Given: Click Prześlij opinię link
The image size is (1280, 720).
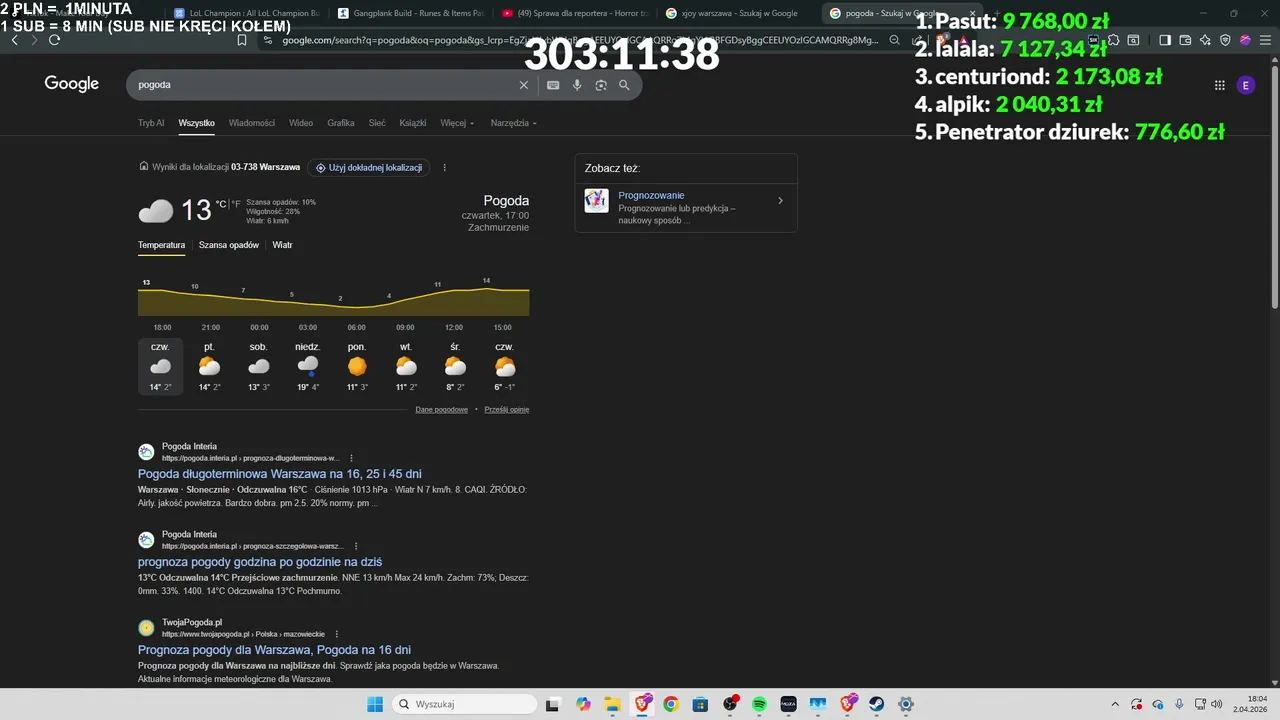Looking at the screenshot, I should (507, 410).
